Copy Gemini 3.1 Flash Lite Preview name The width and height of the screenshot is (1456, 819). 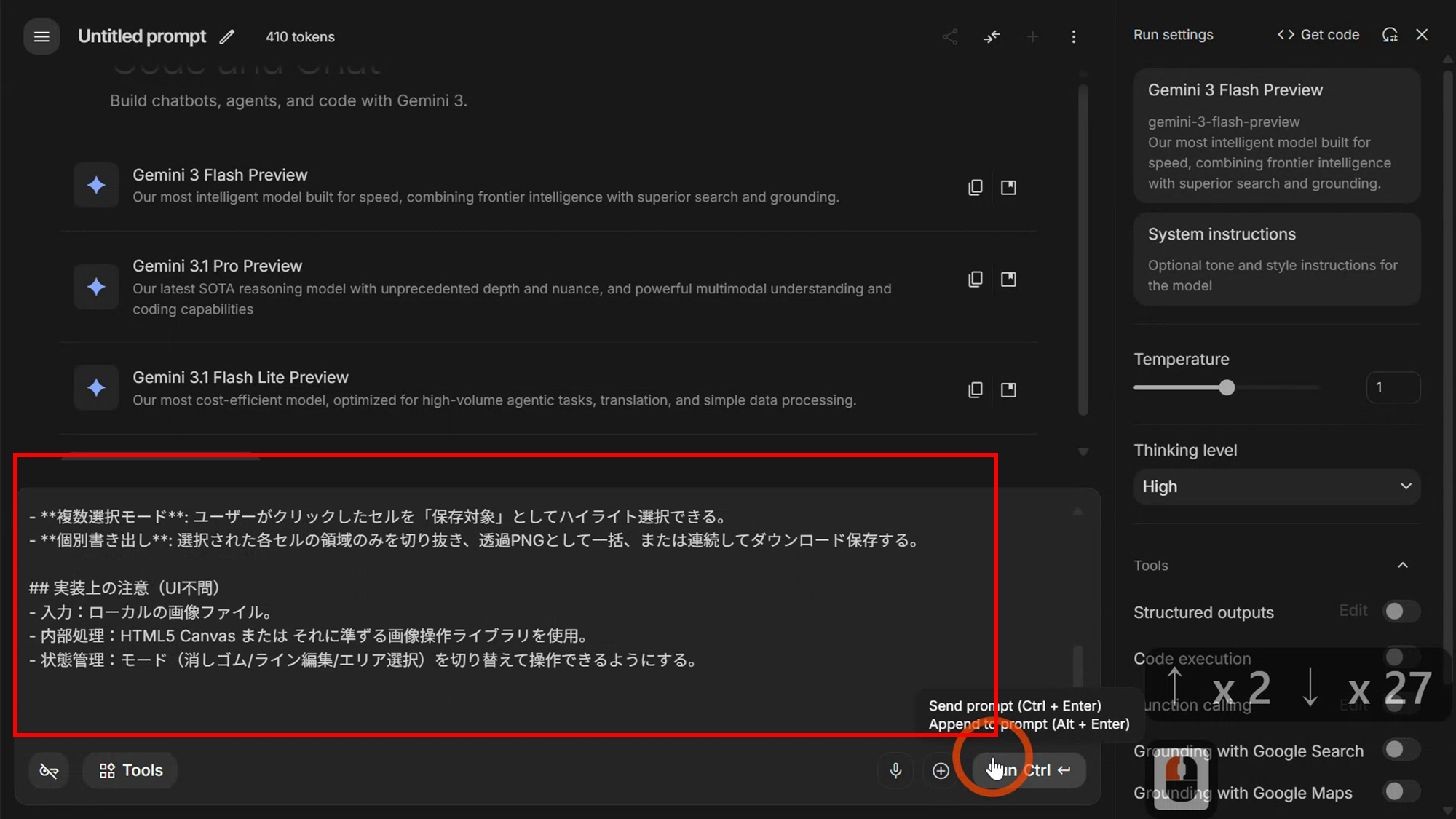coord(975,389)
